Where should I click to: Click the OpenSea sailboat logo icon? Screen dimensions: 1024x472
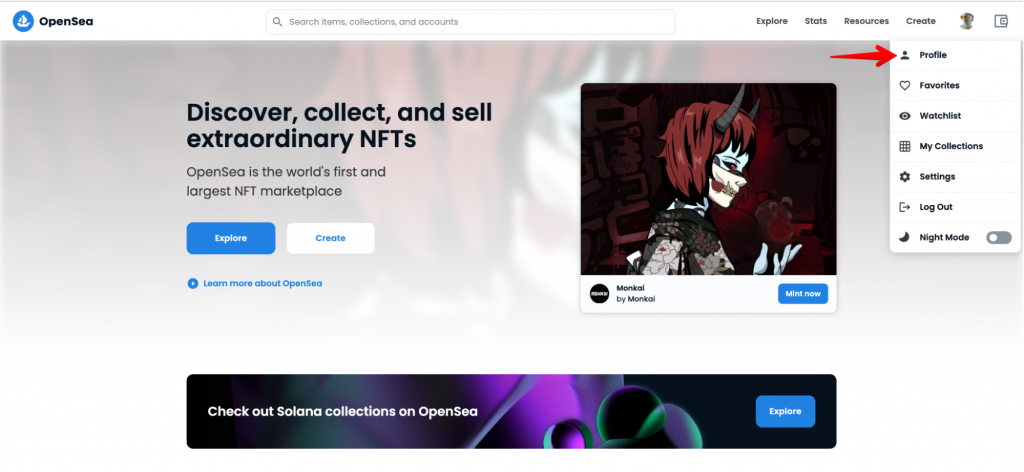pyautogui.click(x=24, y=22)
